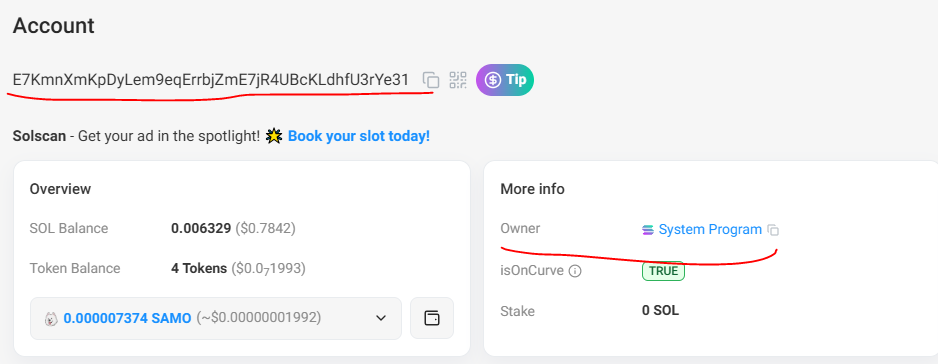Show the QR code for this address
This screenshot has width=938, height=364.
(458, 80)
